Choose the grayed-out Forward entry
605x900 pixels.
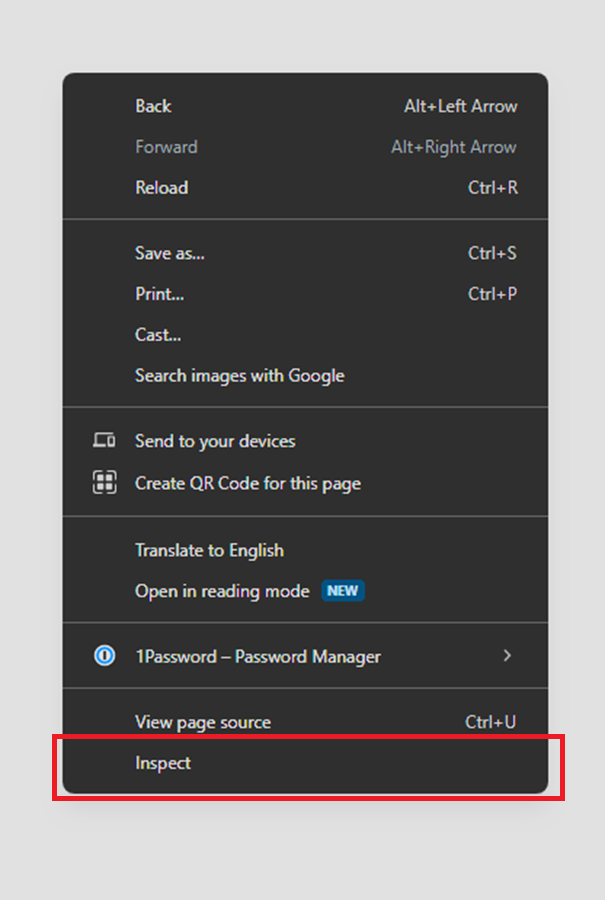tap(305, 147)
